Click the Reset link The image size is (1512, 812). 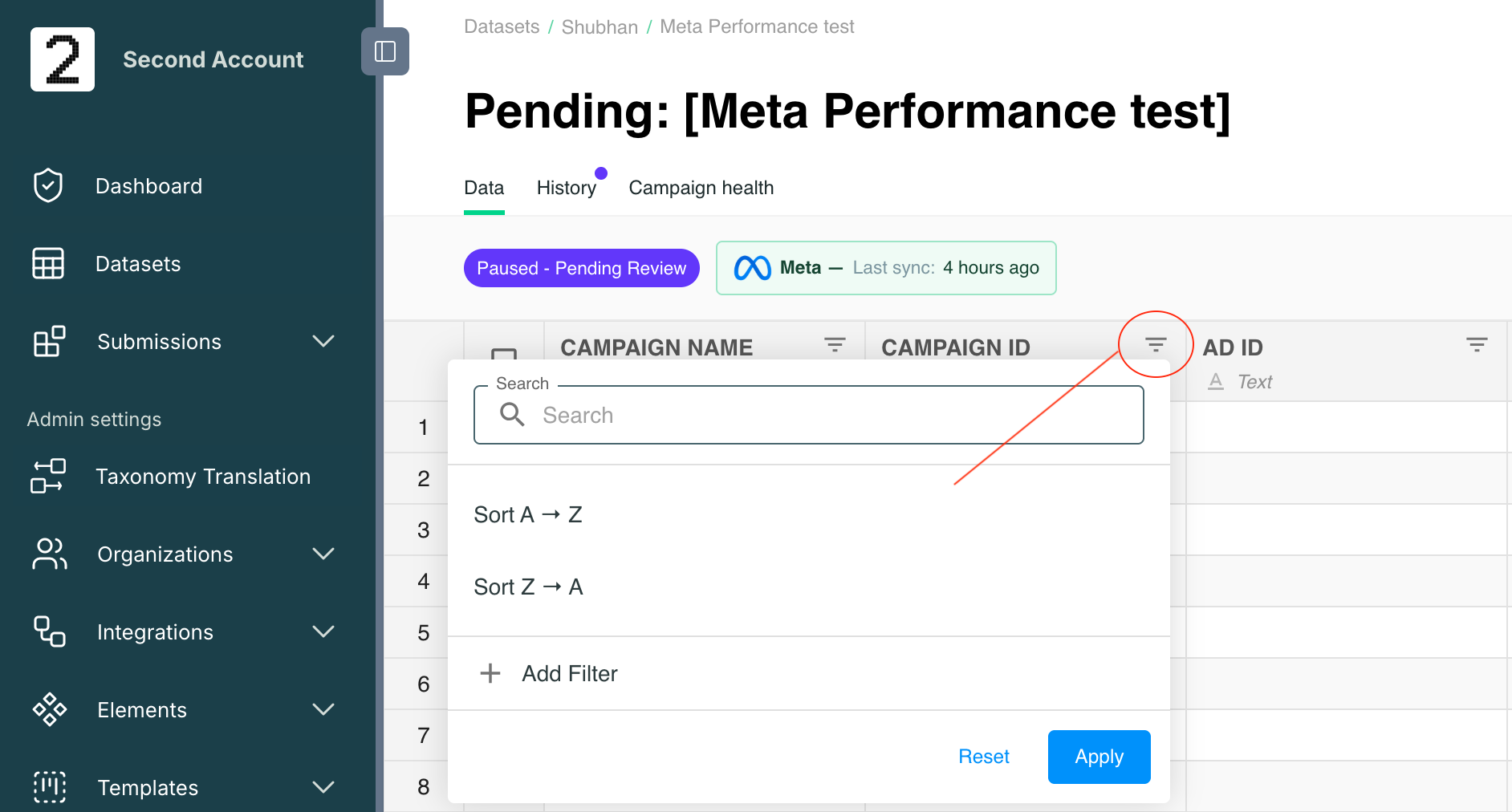pos(984,757)
